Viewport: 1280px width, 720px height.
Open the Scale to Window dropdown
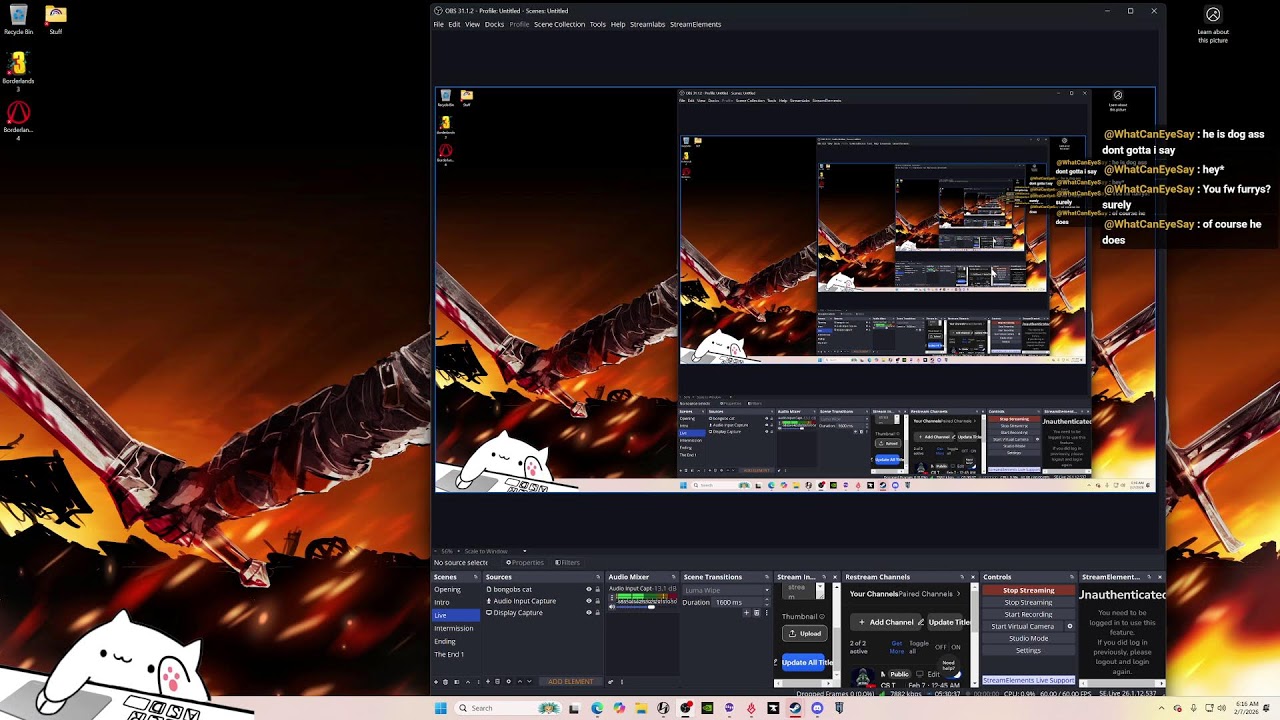(x=495, y=551)
